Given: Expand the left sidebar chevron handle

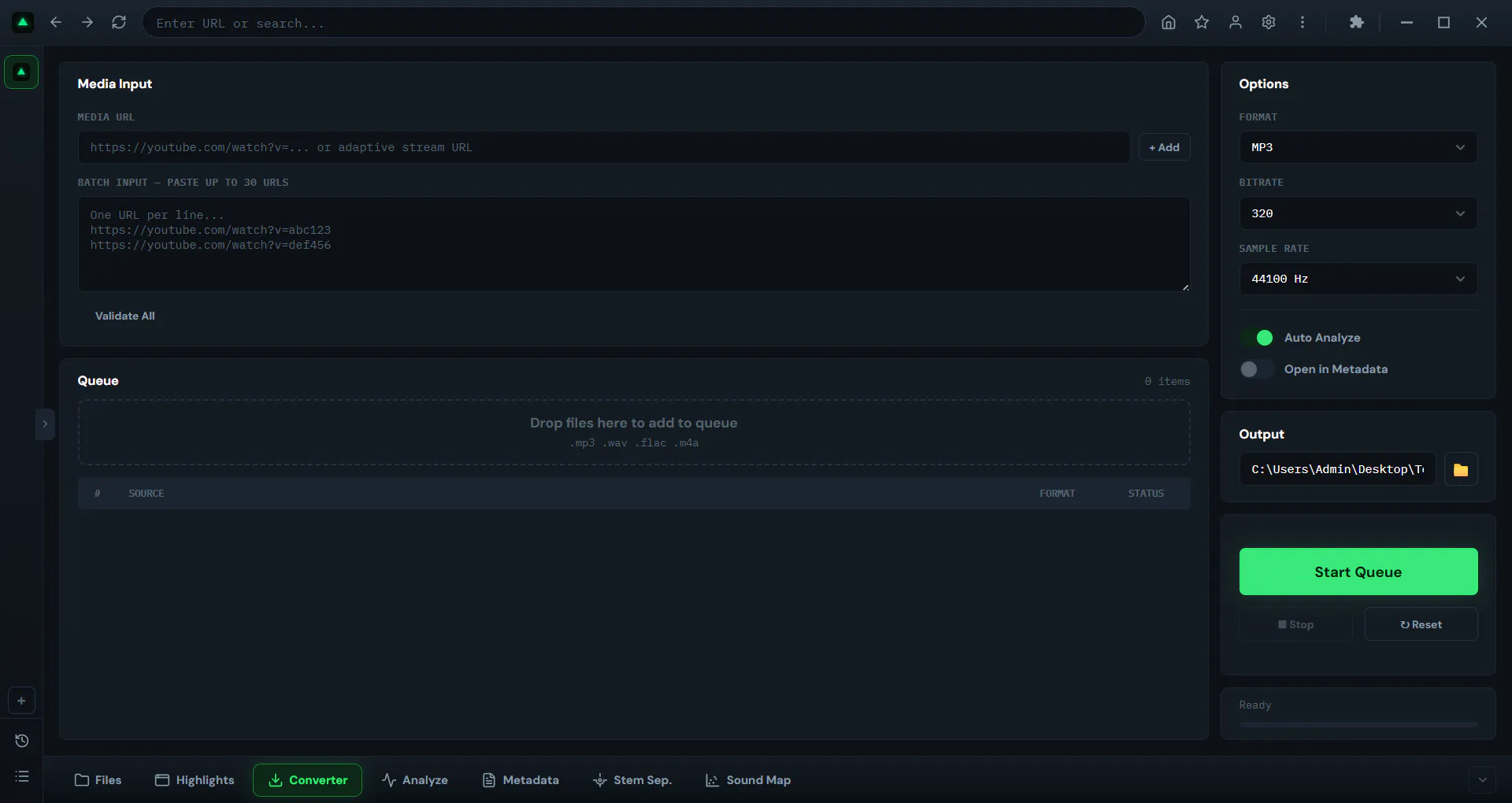Looking at the screenshot, I should coord(45,424).
